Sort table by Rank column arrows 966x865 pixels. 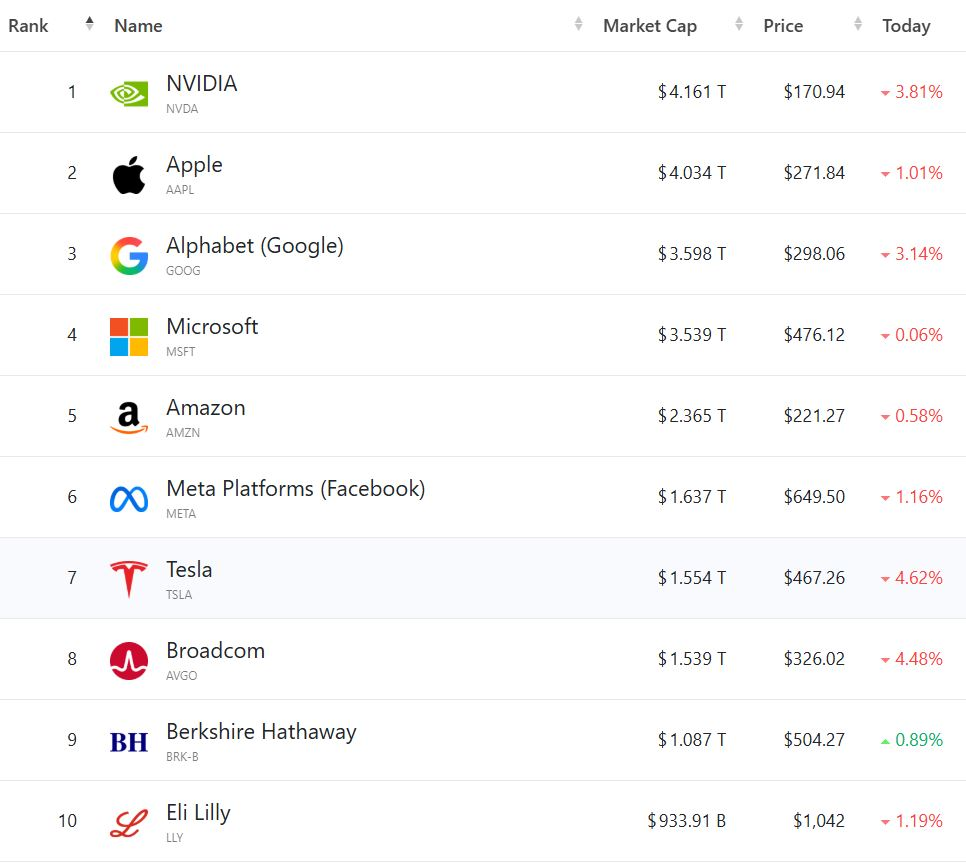click(x=90, y=25)
